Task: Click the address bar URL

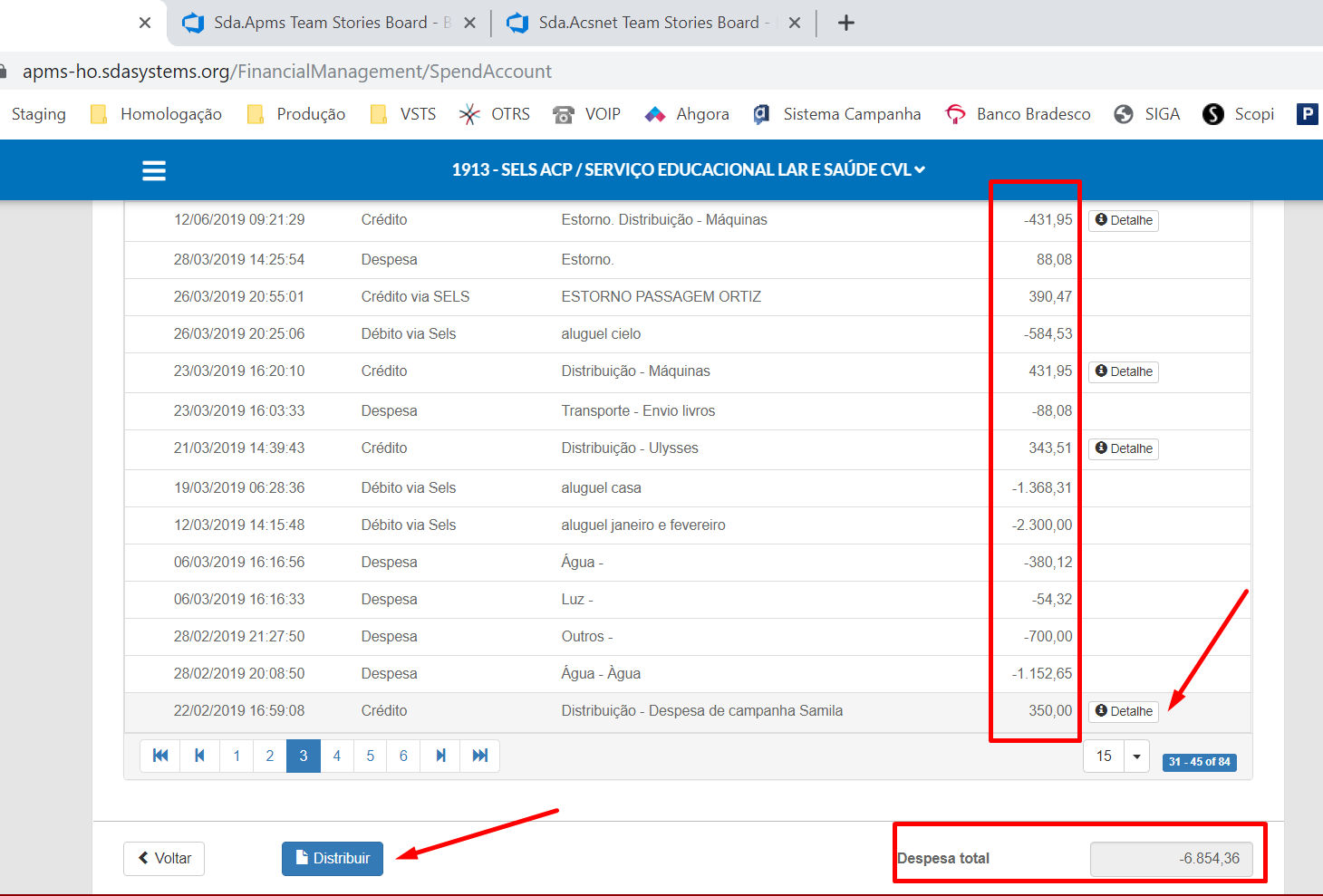Action: pyautogui.click(x=287, y=72)
